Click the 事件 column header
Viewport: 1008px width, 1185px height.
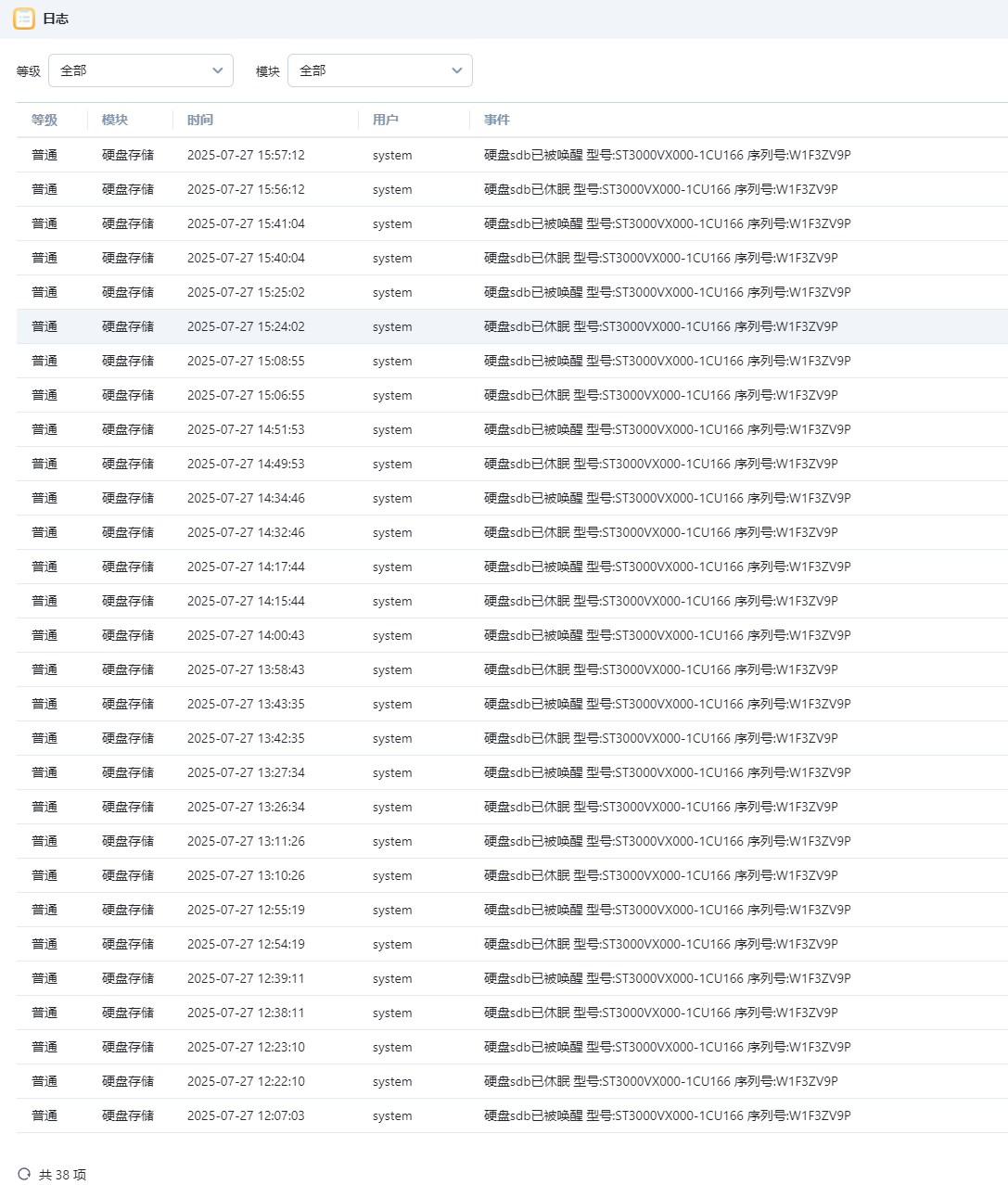click(x=497, y=120)
